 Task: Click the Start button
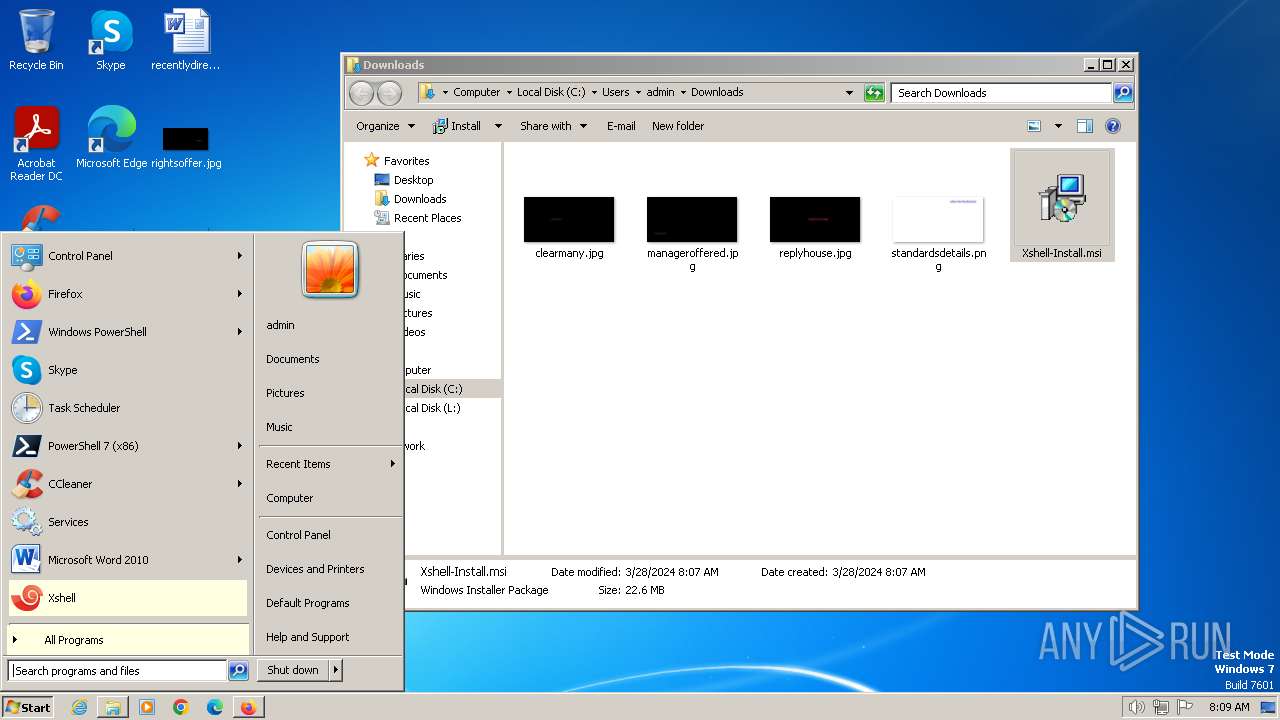pyautogui.click(x=28, y=707)
